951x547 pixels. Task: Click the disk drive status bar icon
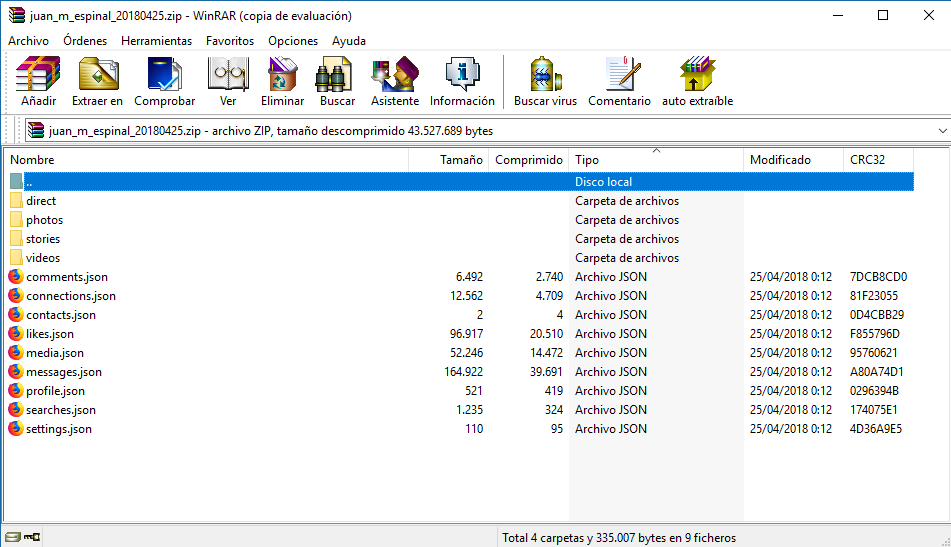pyautogui.click(x=13, y=537)
